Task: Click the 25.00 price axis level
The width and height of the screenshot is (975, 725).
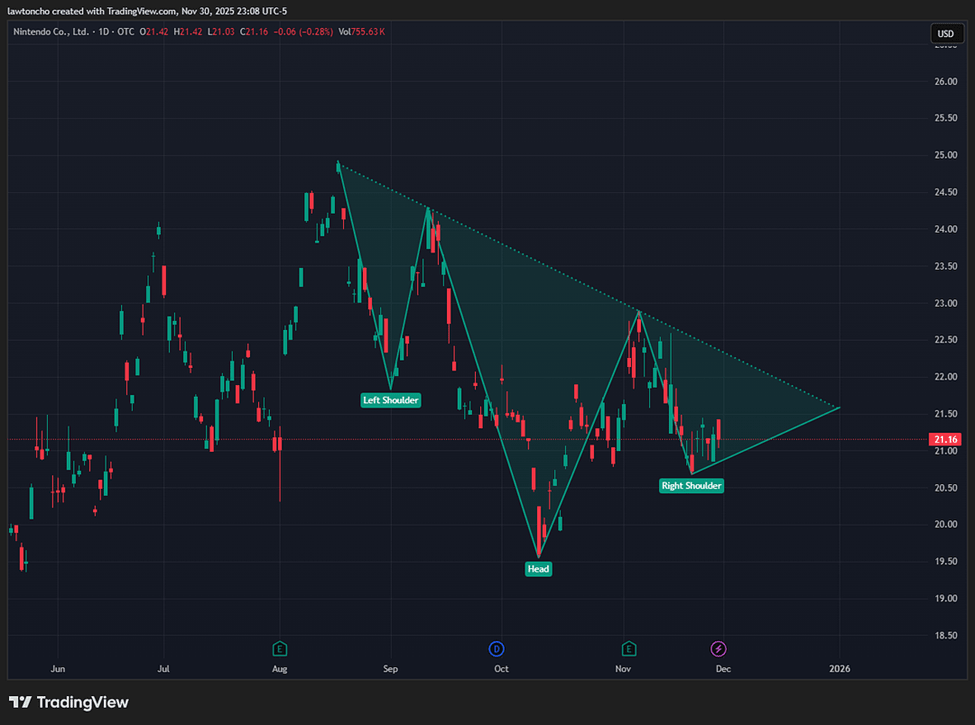Action: (945, 155)
